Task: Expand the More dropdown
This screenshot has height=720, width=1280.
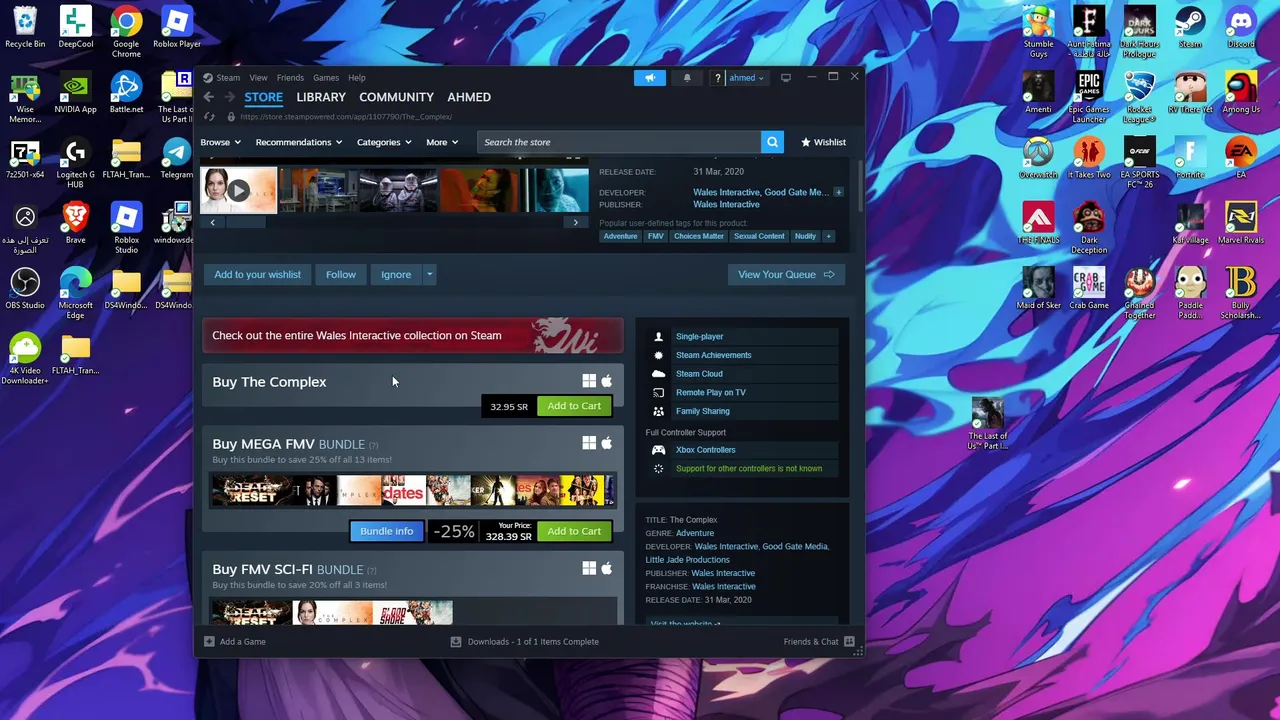Action: point(442,142)
